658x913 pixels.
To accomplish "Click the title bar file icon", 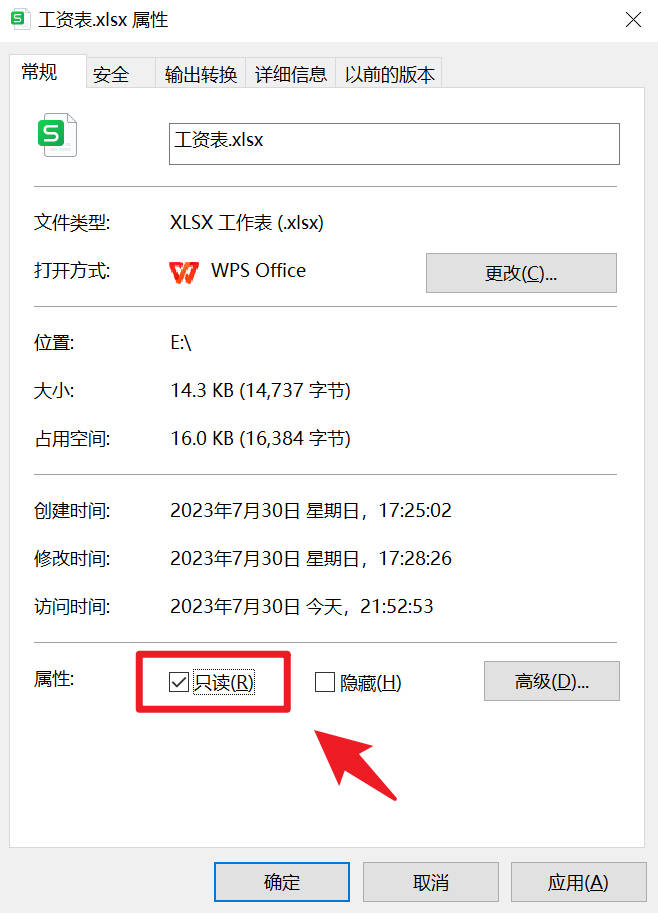I will coord(20,19).
